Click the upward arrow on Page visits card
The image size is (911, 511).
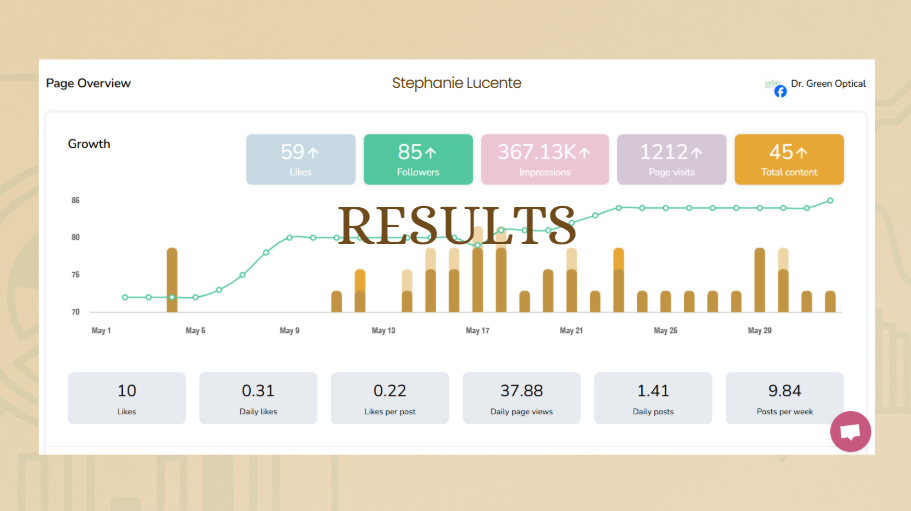pos(696,153)
